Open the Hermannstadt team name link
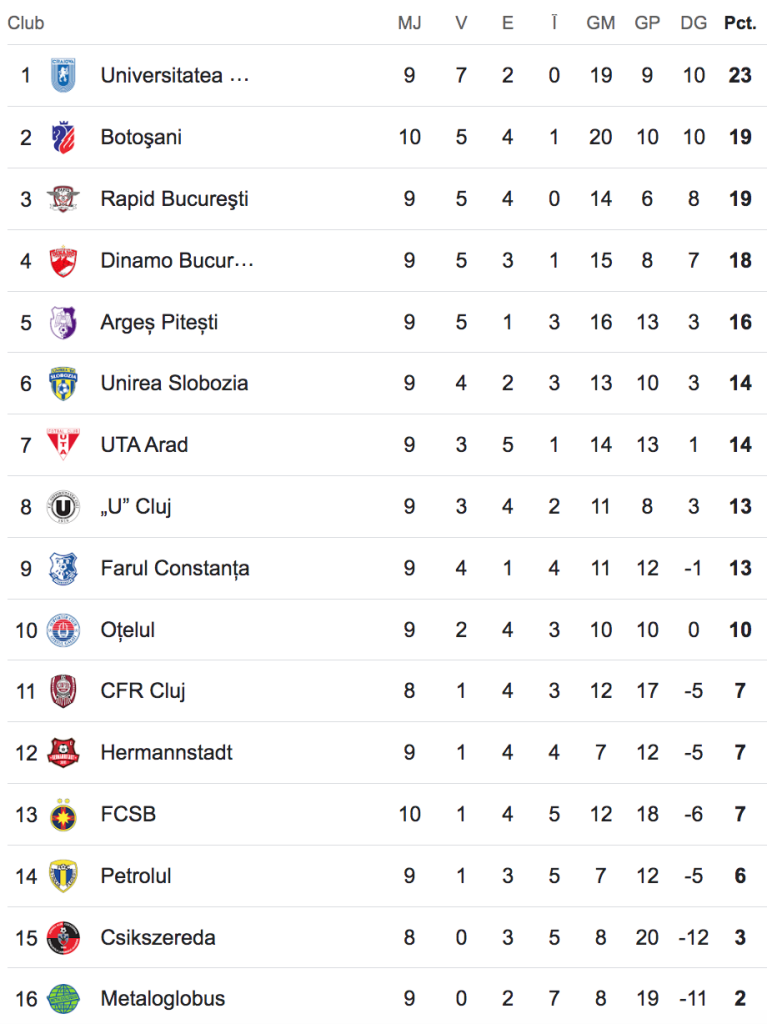The image size is (767, 1024). 166,752
